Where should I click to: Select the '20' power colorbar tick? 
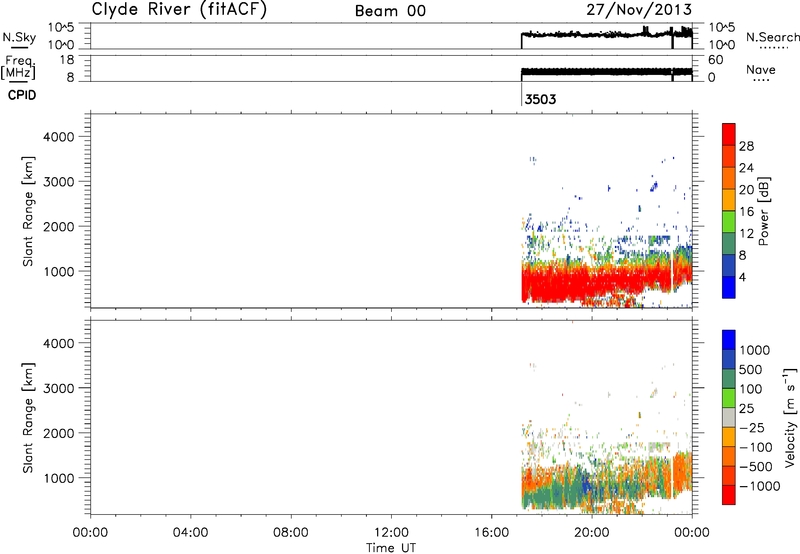(x=746, y=190)
